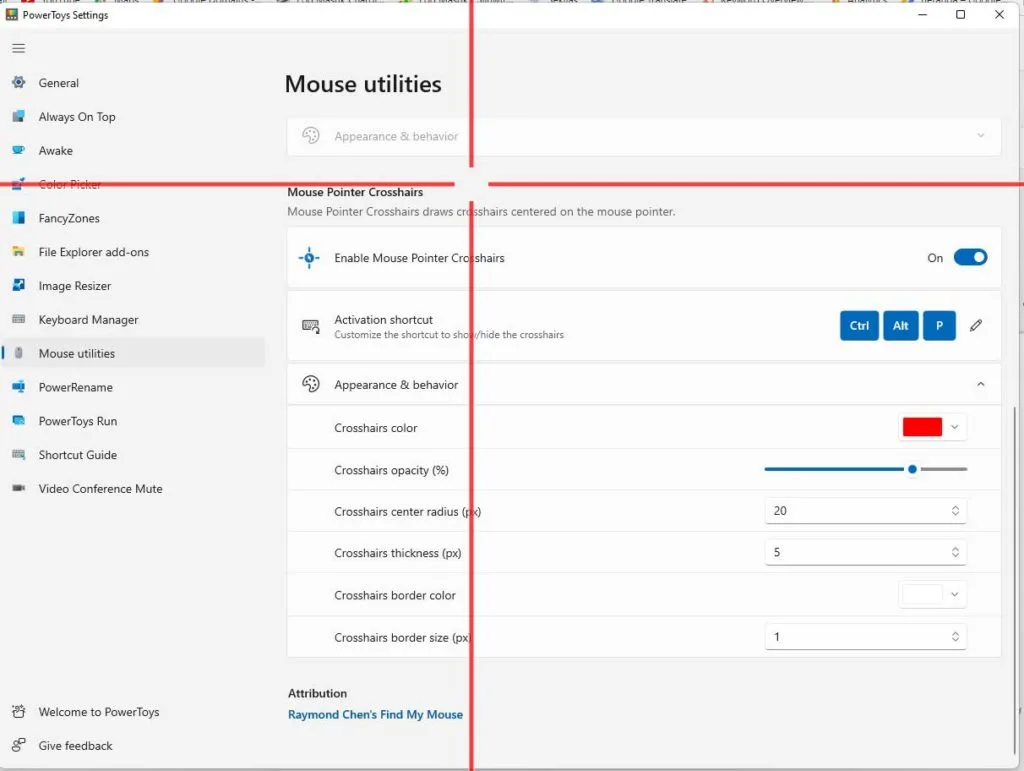Navigate to FancyZones settings
1024x771 pixels.
[x=133, y=218]
